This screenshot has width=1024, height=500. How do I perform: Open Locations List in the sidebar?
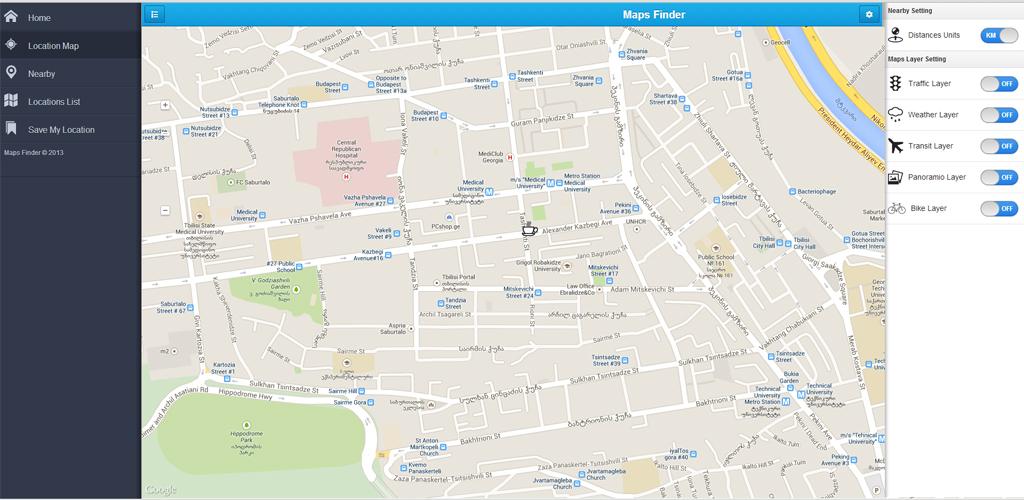tap(71, 102)
